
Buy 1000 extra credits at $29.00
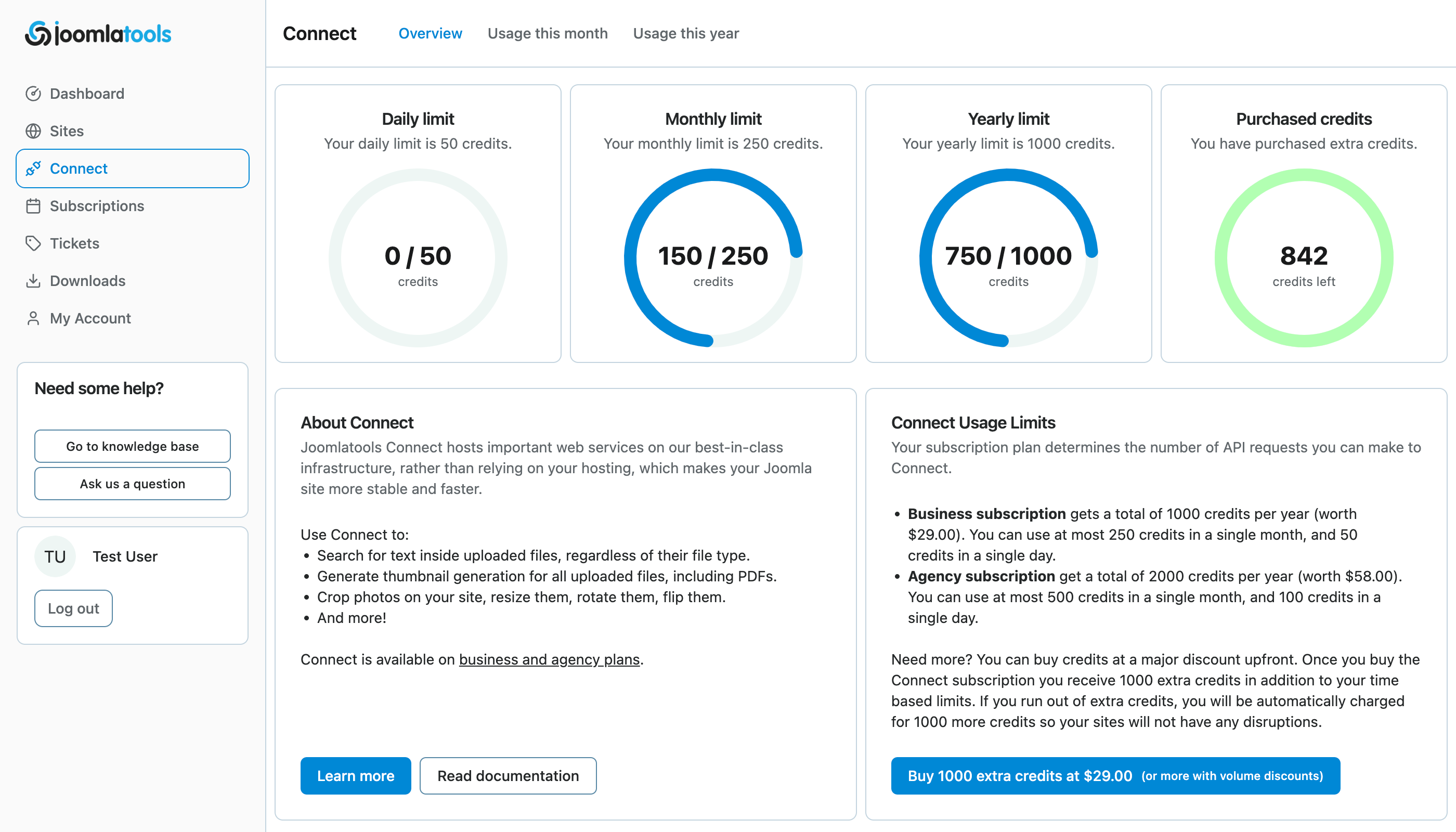coord(1115,775)
